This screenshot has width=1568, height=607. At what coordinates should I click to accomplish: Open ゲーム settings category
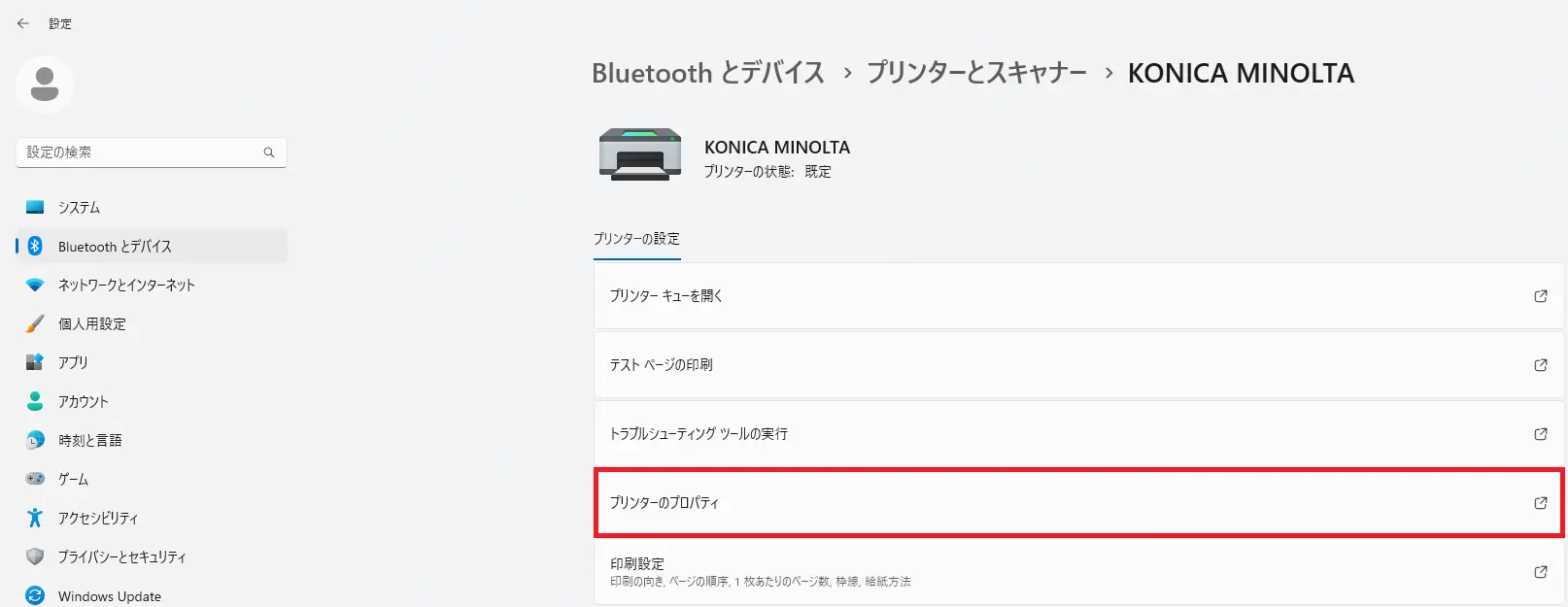[73, 480]
